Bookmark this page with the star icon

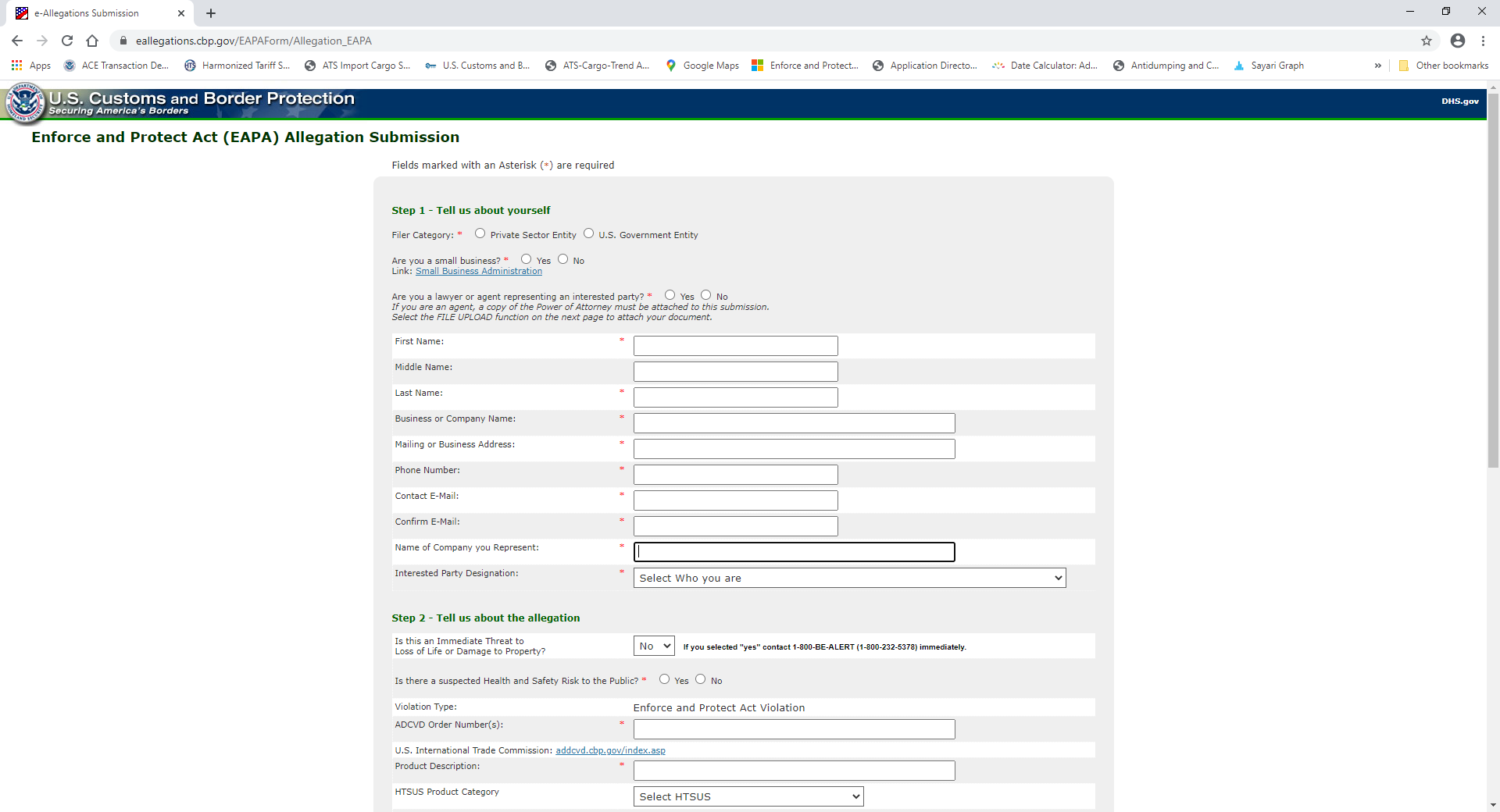(x=1427, y=41)
